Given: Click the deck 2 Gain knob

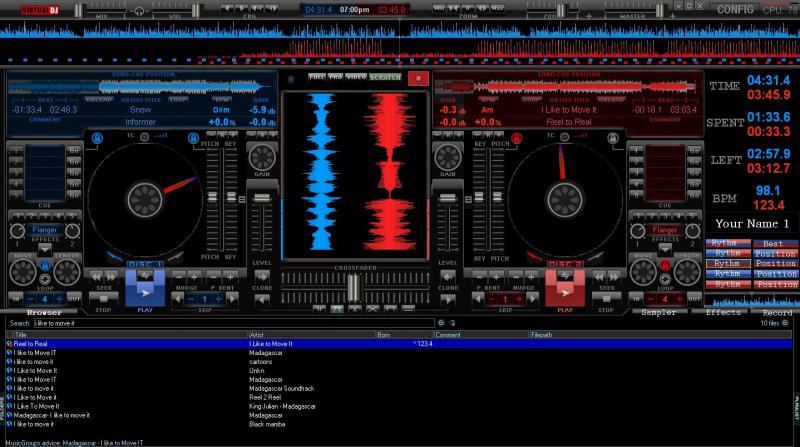Looking at the screenshot, I should [447, 156].
